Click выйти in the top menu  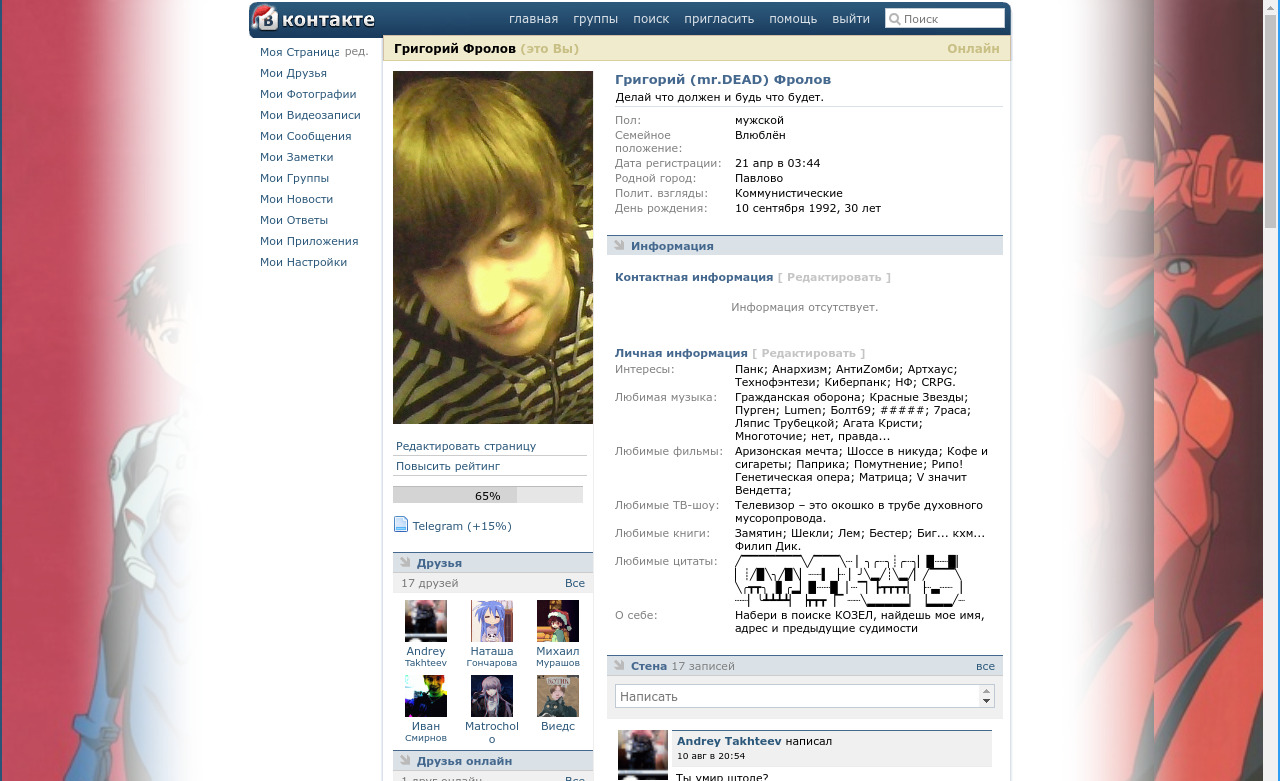851,19
